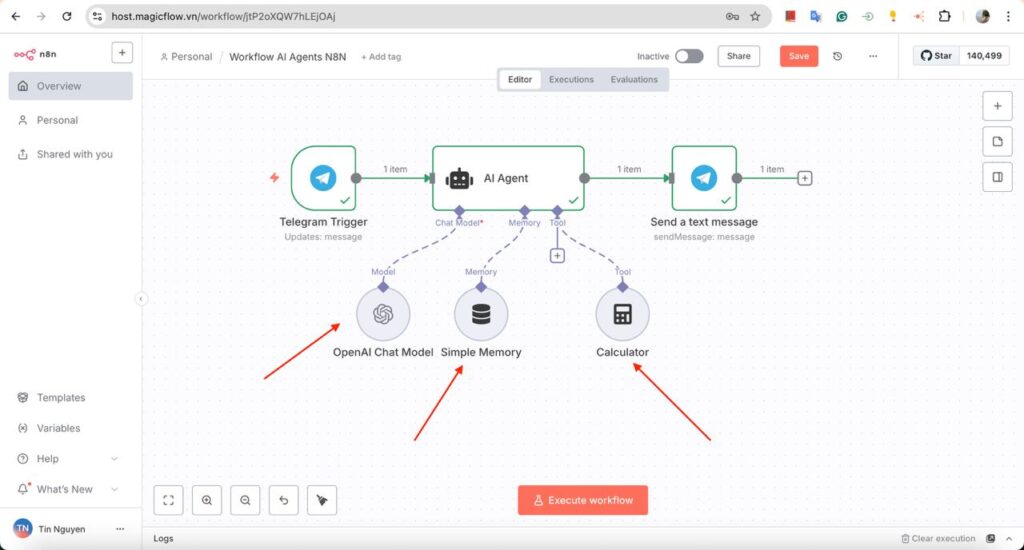Select the Calculator tool node
Viewport: 1024px width, 550px height.
tap(622, 314)
